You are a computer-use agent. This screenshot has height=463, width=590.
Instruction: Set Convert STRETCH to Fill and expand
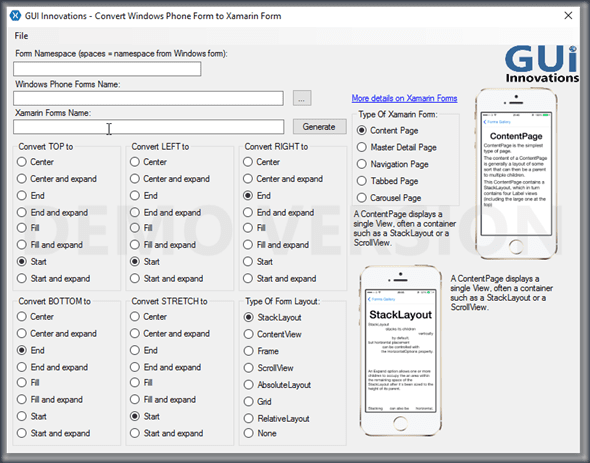tap(163, 399)
